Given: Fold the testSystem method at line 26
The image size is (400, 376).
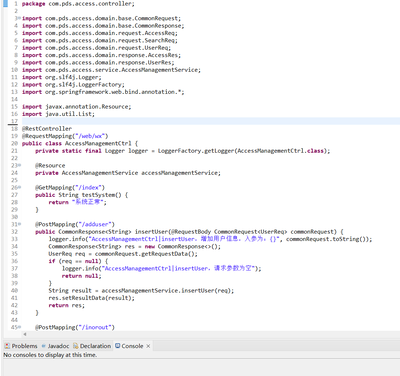Looking at the screenshot, I should coord(19,187).
